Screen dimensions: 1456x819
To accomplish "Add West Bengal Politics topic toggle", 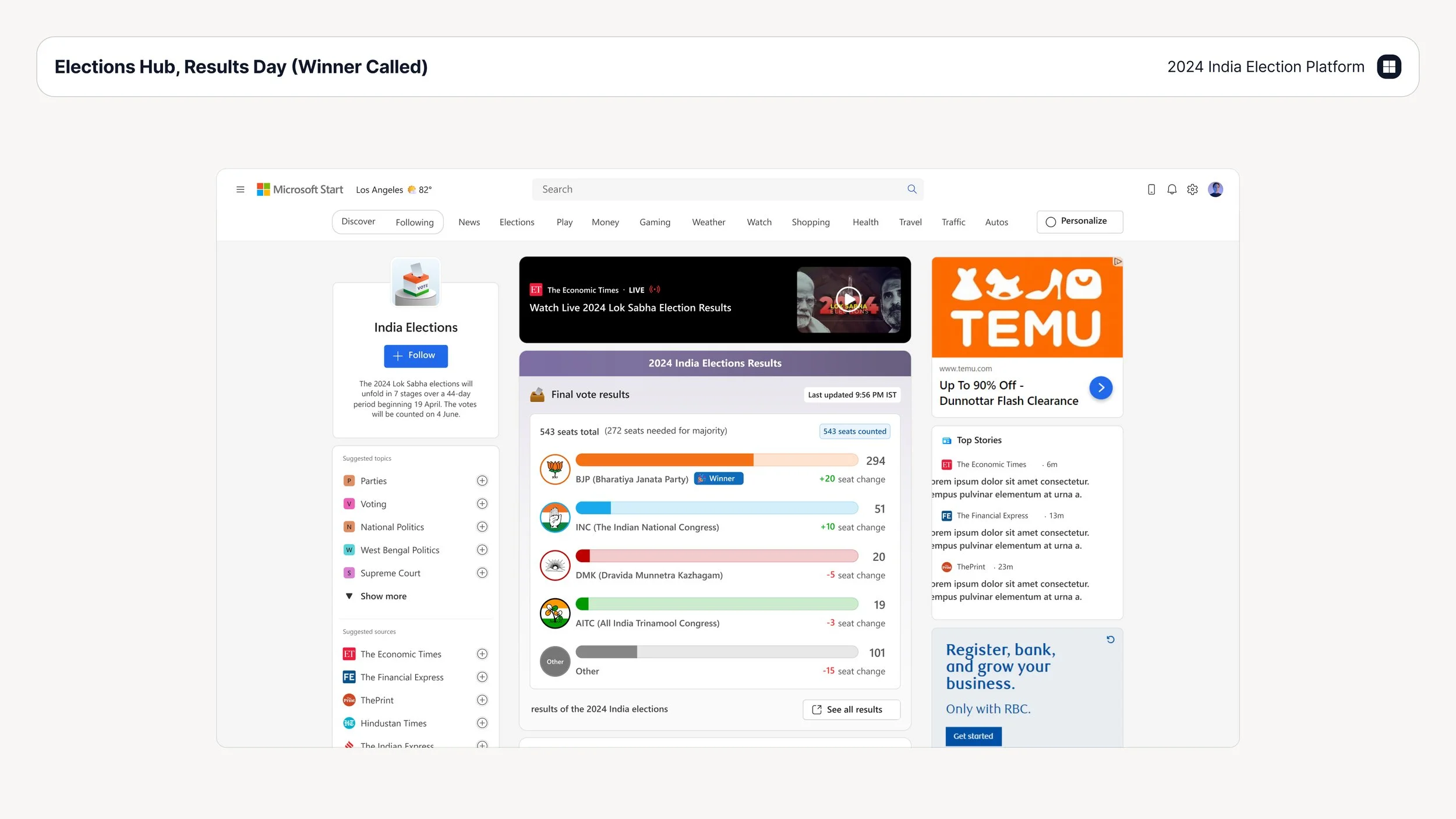I will (482, 550).
